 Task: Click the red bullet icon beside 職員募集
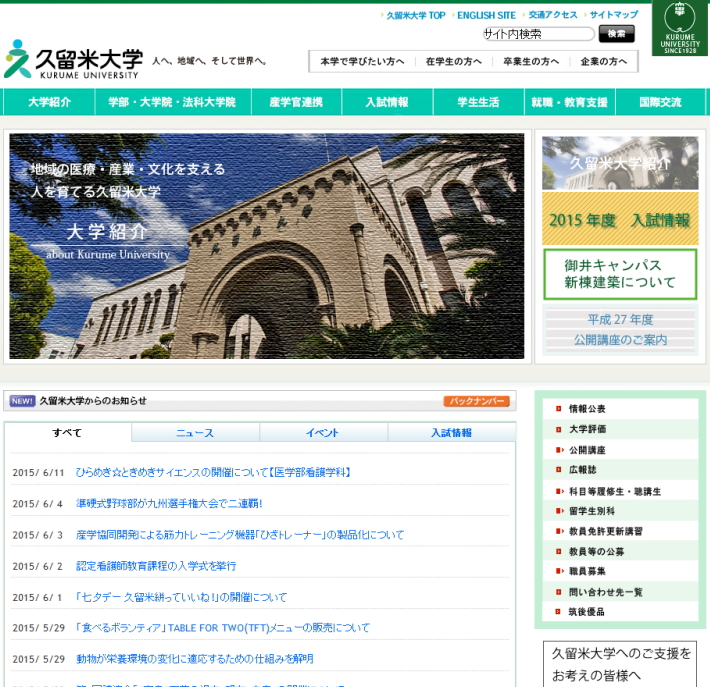coord(558,571)
